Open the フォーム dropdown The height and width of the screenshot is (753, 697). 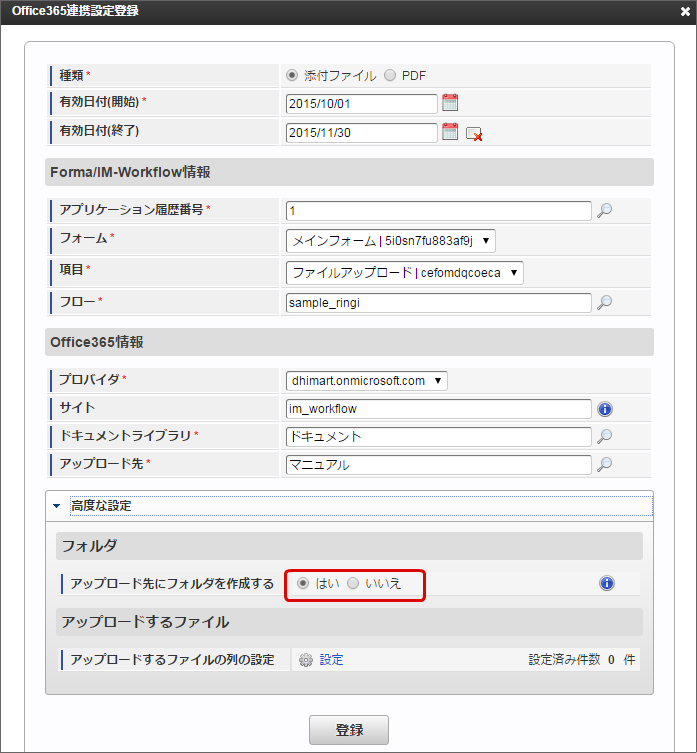tap(391, 241)
